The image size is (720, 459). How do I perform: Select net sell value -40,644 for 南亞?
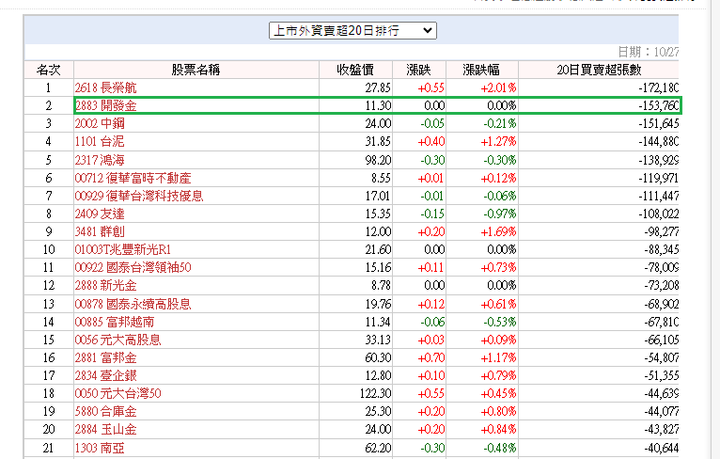pos(661,448)
